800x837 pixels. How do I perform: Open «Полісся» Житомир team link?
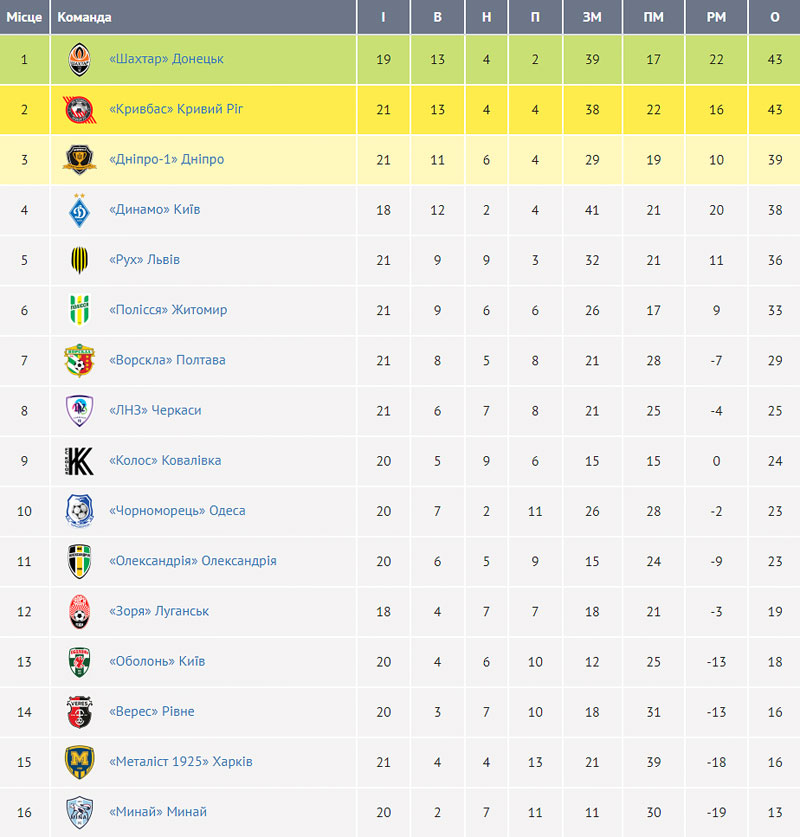(168, 310)
